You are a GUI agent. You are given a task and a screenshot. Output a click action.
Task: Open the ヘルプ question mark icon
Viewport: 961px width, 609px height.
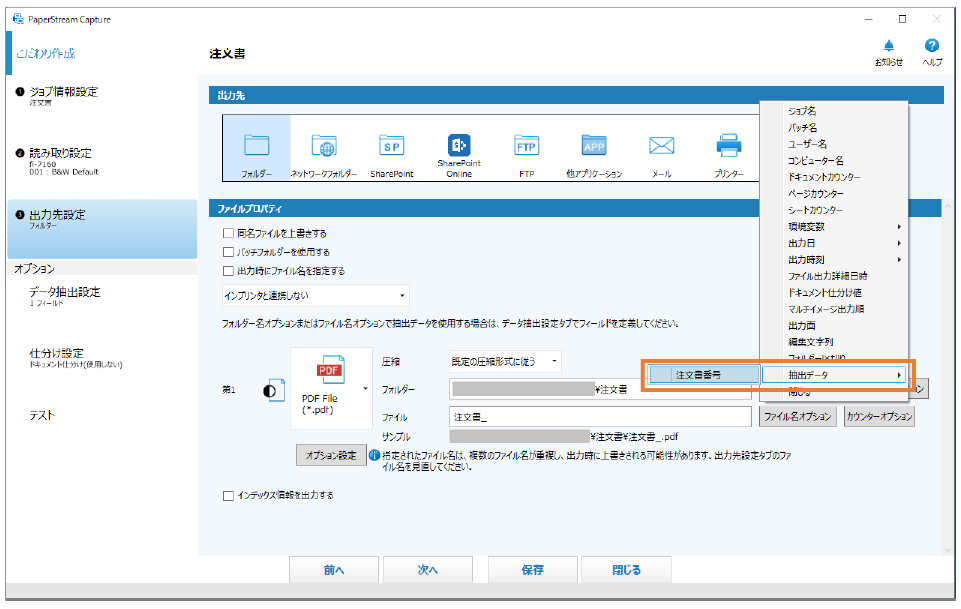(x=932, y=52)
